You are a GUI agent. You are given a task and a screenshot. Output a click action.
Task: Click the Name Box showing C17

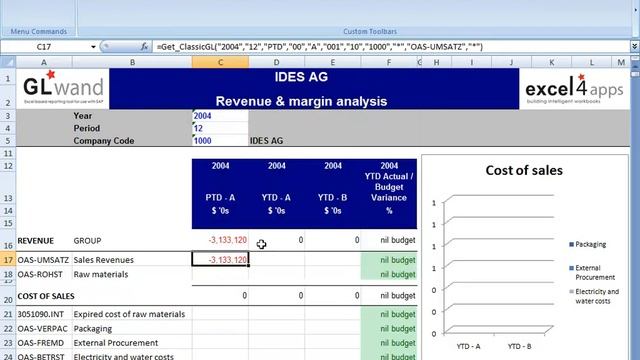[44, 47]
